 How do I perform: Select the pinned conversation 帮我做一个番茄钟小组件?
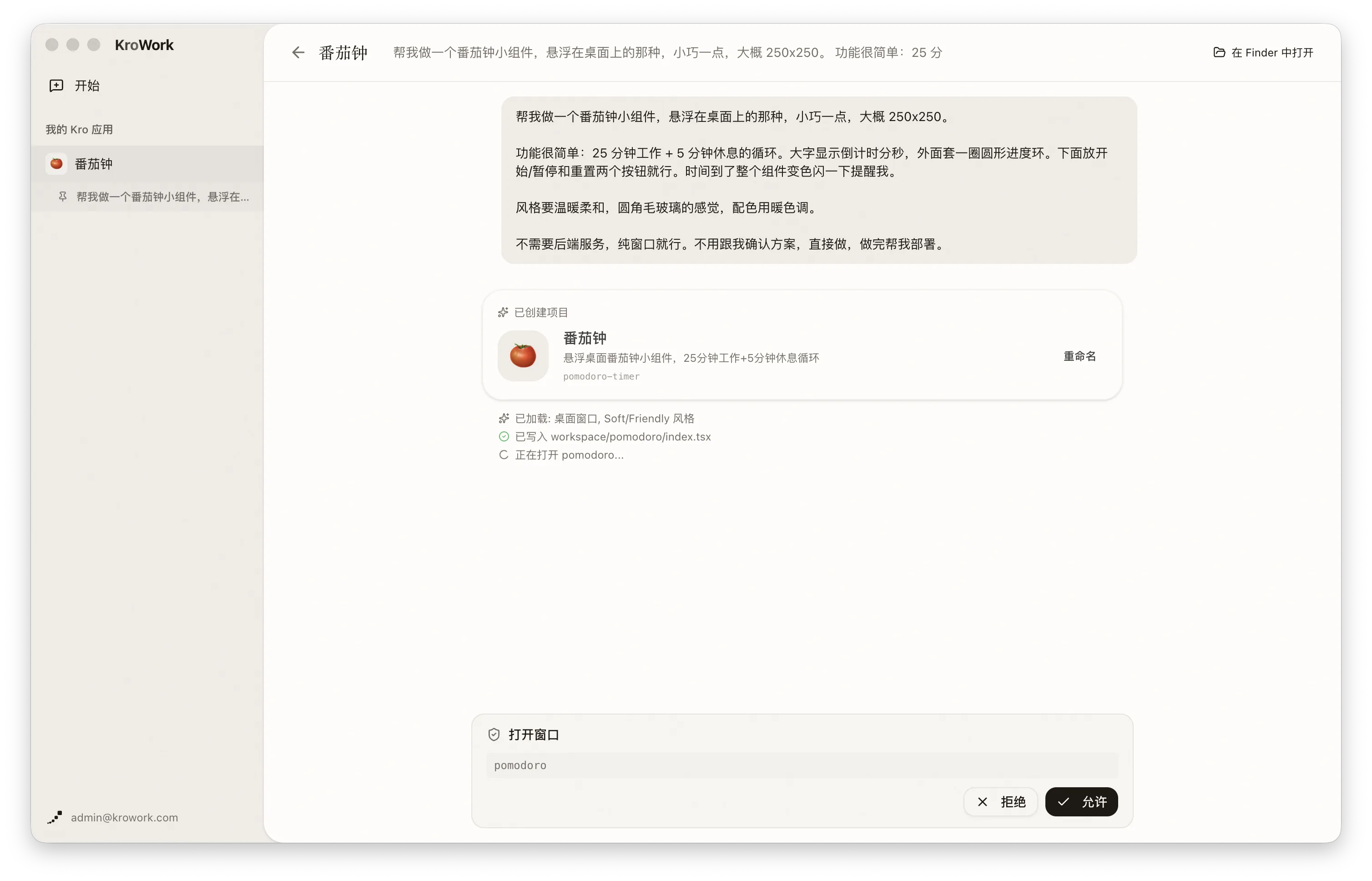[147, 197]
